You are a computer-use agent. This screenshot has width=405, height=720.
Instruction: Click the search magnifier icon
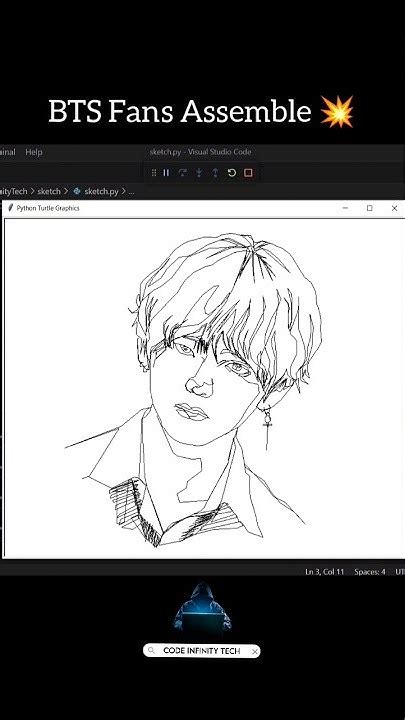click(x=152, y=651)
